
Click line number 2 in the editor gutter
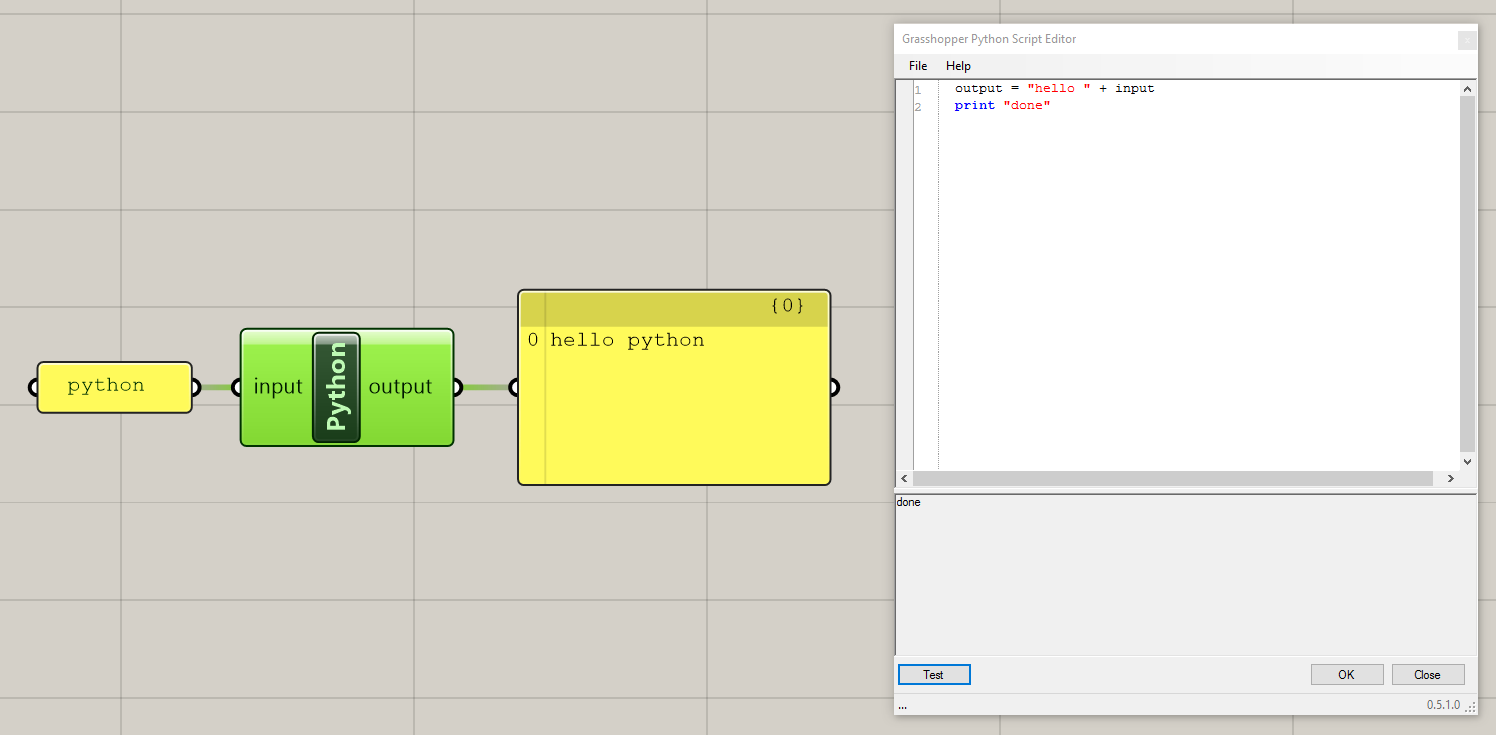pyautogui.click(x=918, y=106)
